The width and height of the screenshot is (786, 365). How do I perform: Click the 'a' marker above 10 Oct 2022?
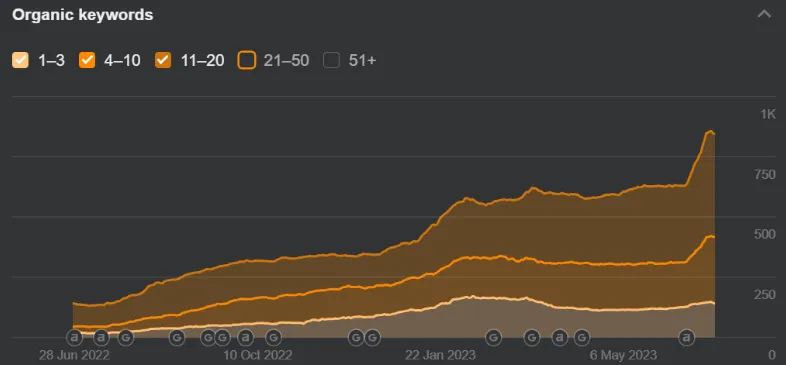pyautogui.click(x=246, y=337)
